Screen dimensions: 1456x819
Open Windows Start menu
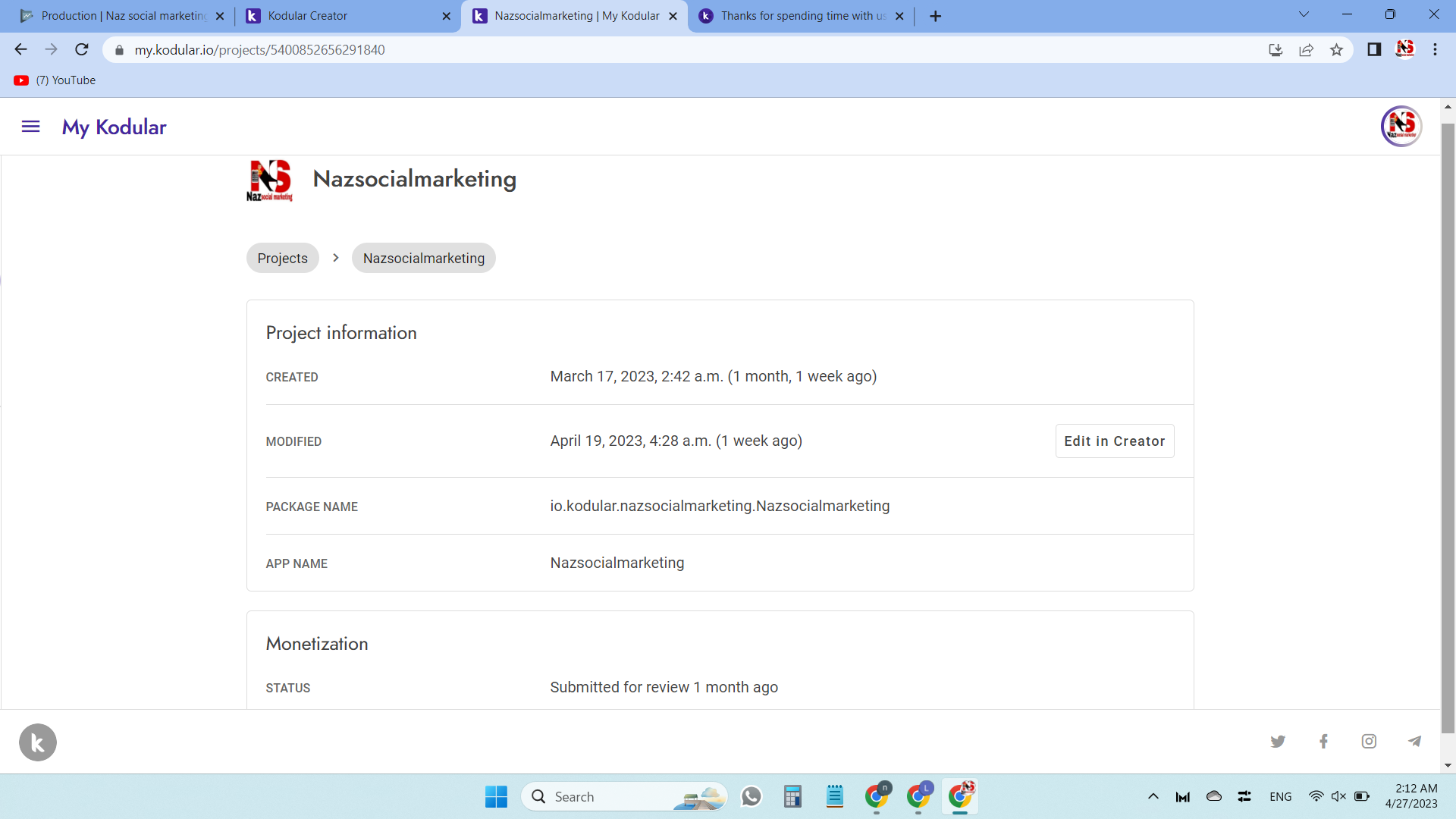pyautogui.click(x=496, y=797)
